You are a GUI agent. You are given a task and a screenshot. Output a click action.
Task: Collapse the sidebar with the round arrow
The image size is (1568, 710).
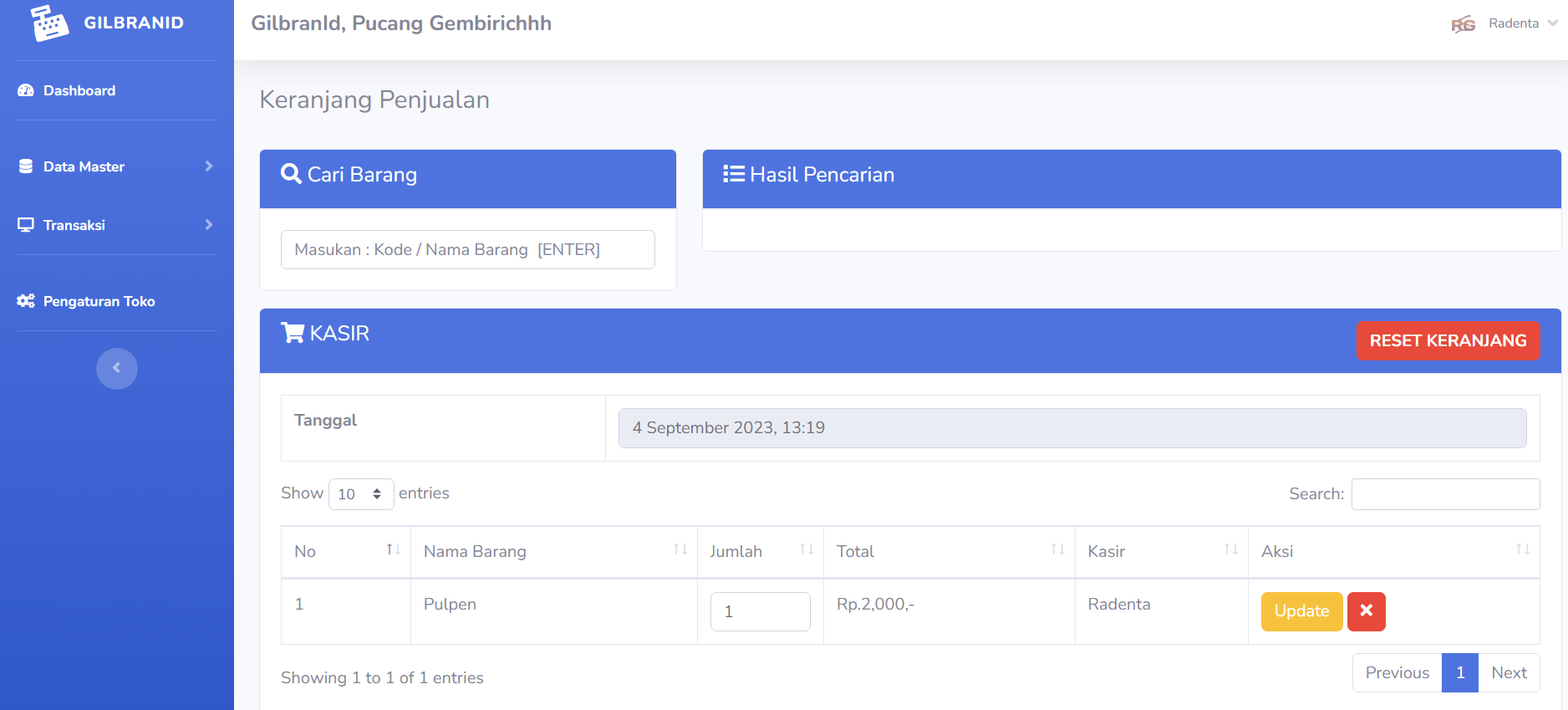tap(117, 369)
